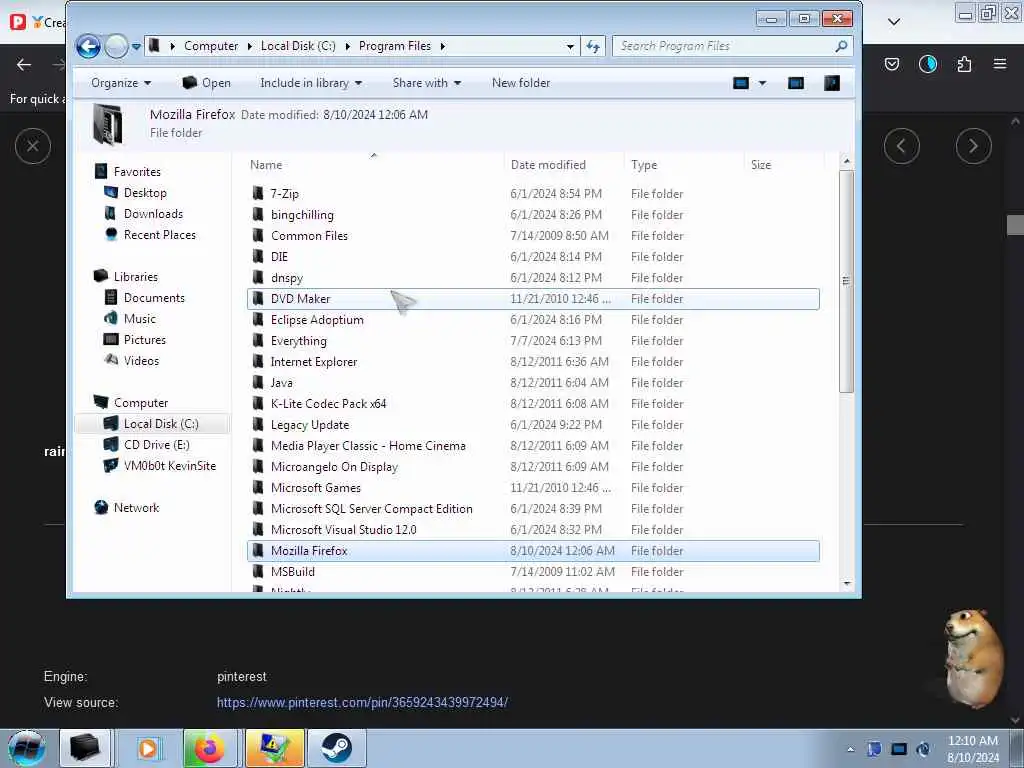Image resolution: width=1024 pixels, height=768 pixels.
Task: Open Music library in sidebar
Action: [x=140, y=319]
